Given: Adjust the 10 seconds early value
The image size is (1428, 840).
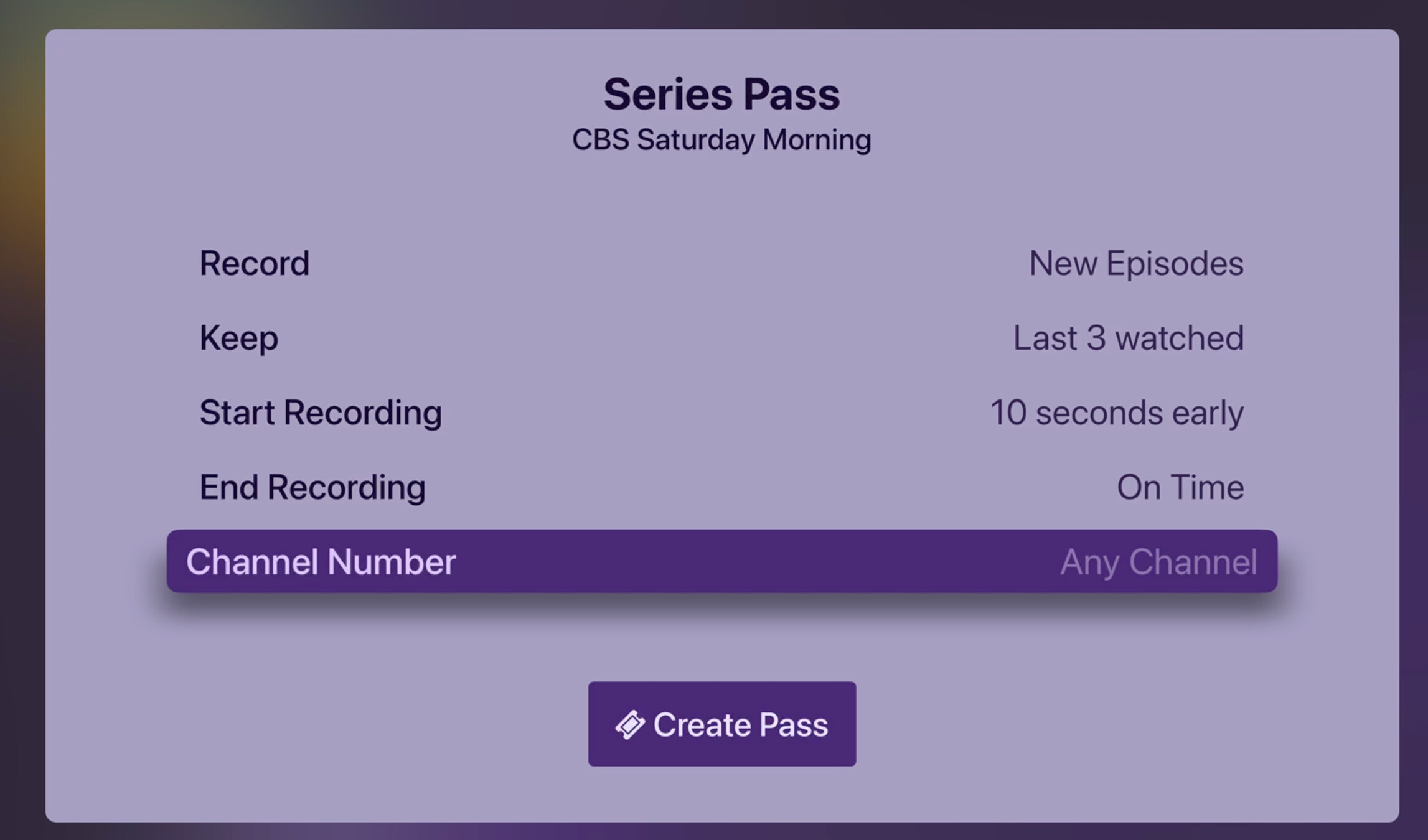Looking at the screenshot, I should [x=1117, y=413].
